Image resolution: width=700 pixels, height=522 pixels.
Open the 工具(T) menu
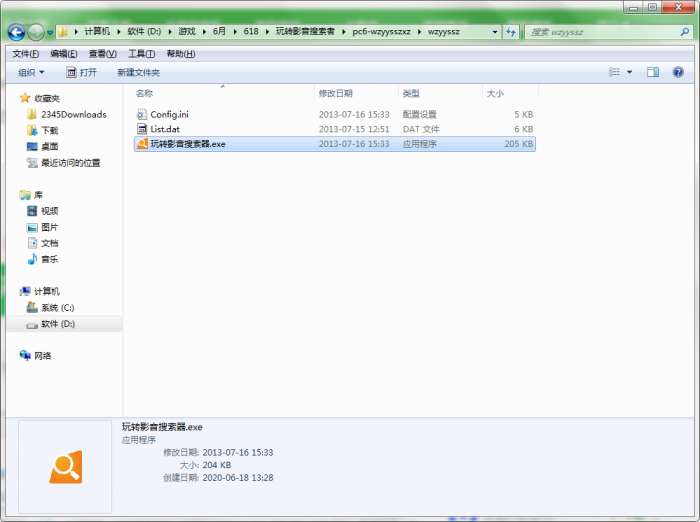(142, 54)
